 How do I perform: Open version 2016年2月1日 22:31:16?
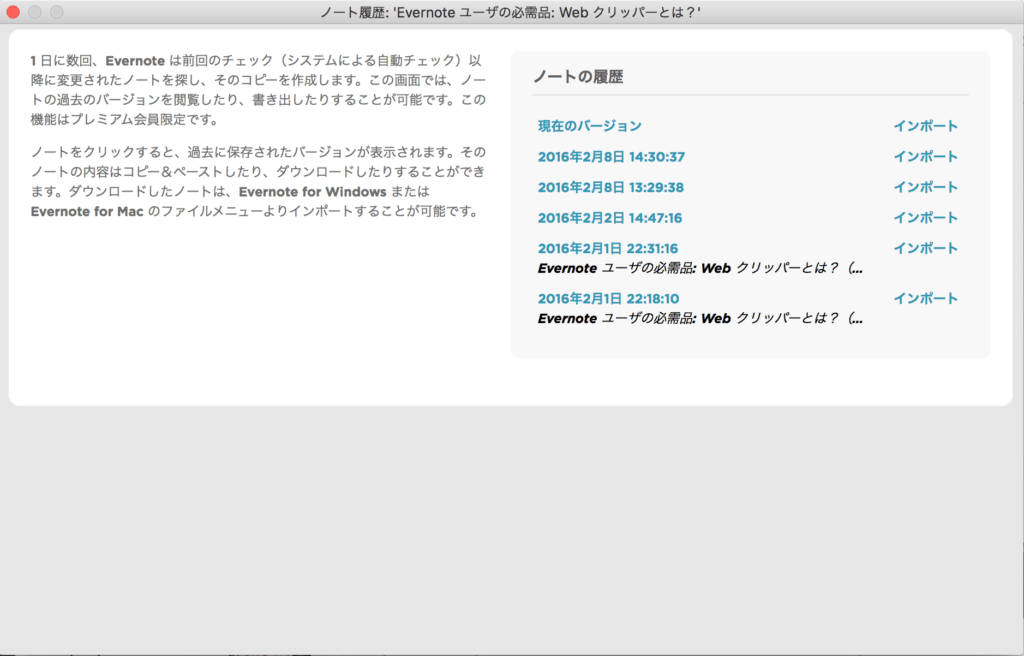[607, 248]
